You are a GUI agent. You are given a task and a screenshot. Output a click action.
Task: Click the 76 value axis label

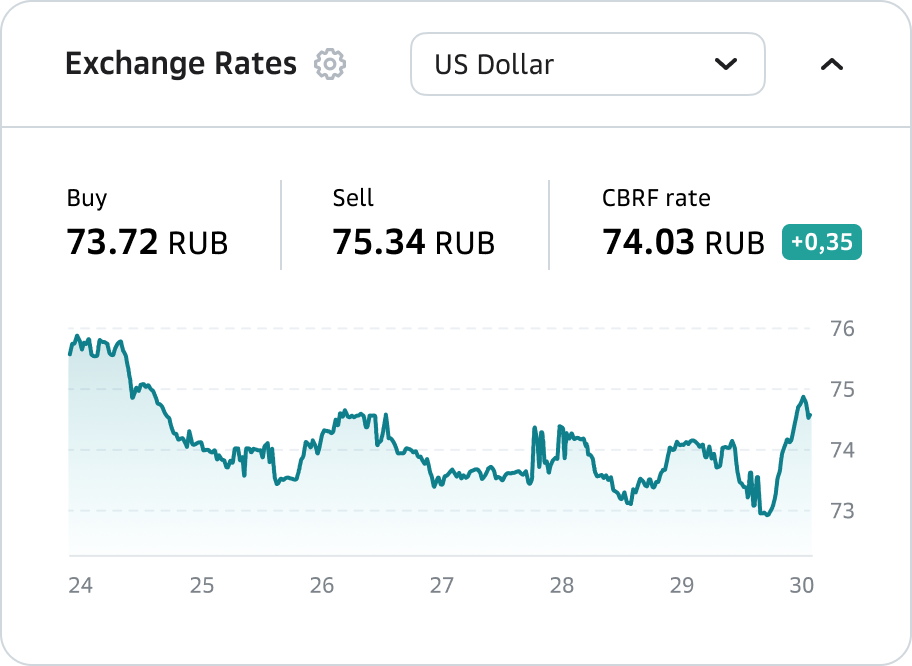coord(843,328)
